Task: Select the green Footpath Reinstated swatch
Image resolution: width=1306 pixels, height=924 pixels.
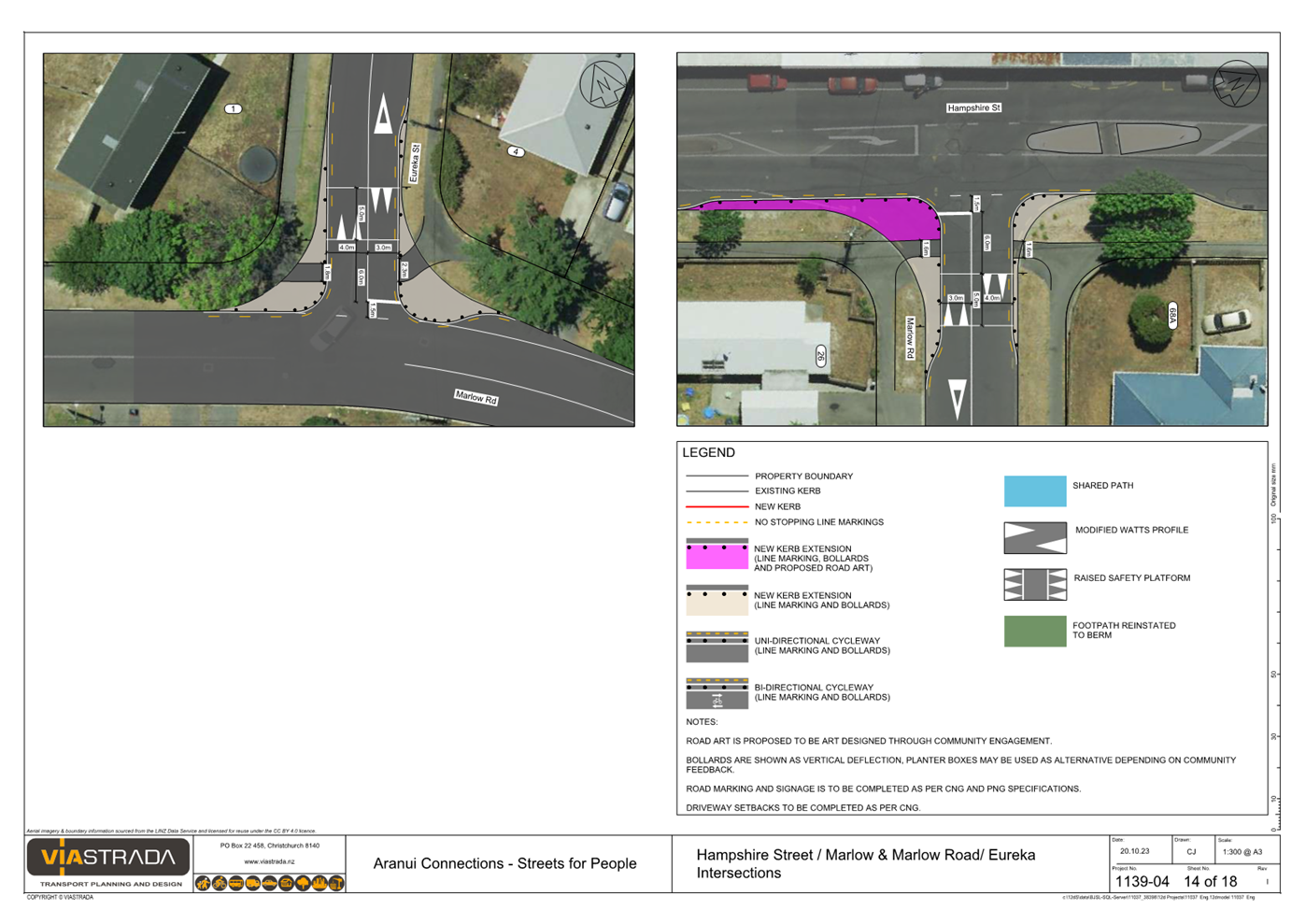Action: [1034, 632]
